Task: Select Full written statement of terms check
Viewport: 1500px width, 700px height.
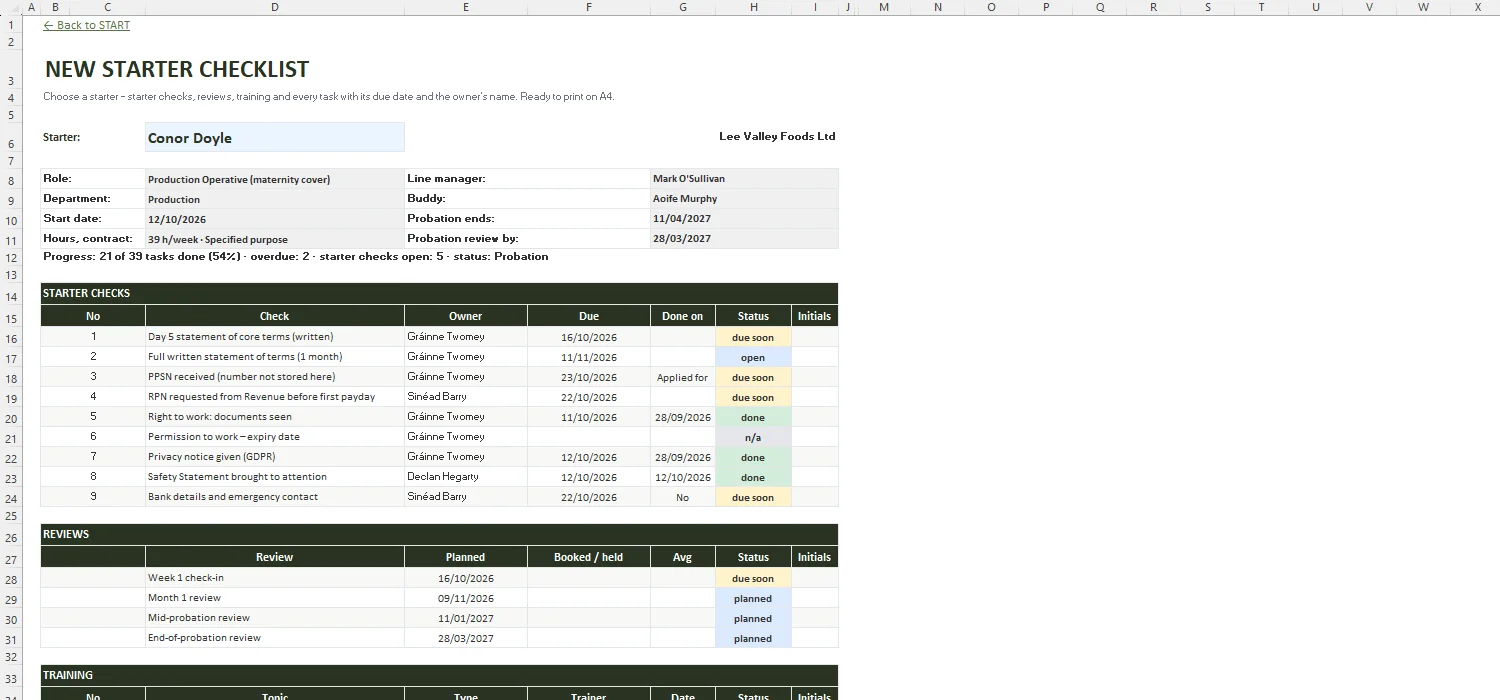Action: tap(275, 357)
